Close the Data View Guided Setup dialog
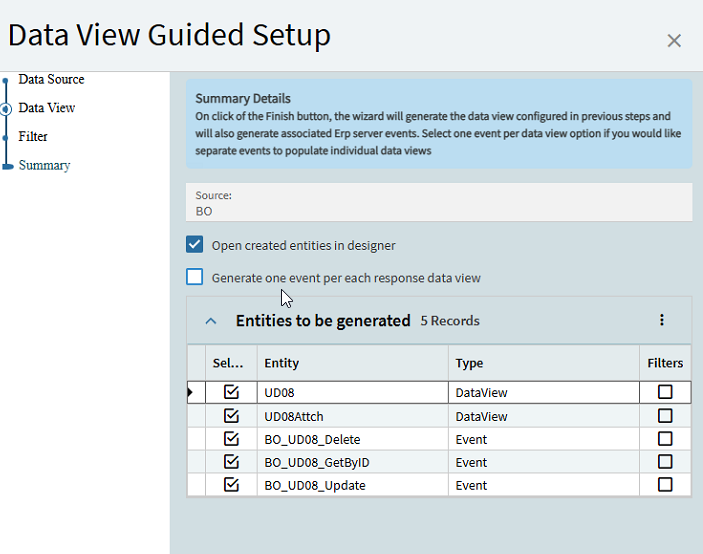The width and height of the screenshot is (703, 554). 674,41
